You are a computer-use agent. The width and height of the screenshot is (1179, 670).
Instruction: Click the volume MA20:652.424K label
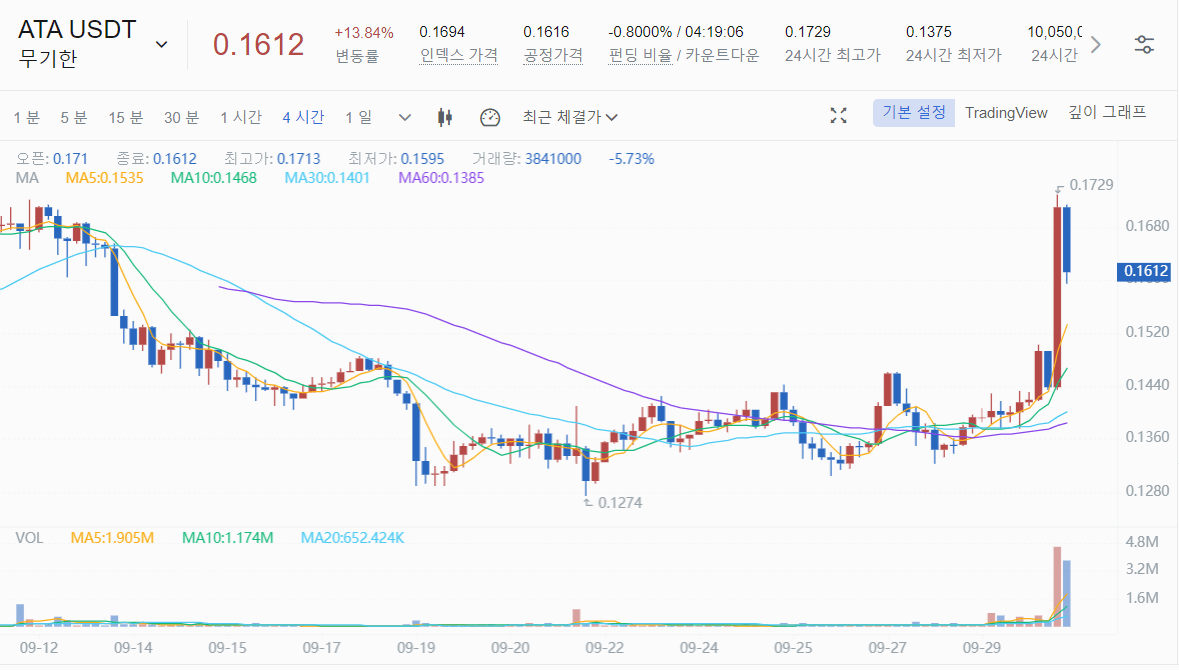click(x=353, y=538)
